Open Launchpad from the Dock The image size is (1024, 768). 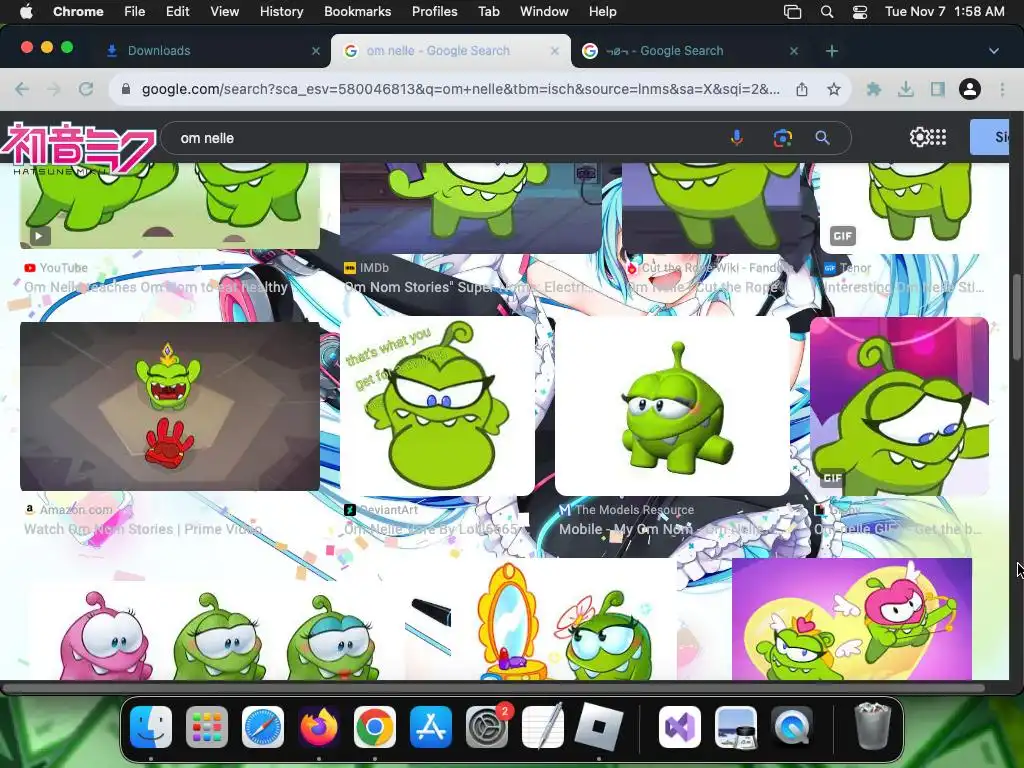point(207,727)
